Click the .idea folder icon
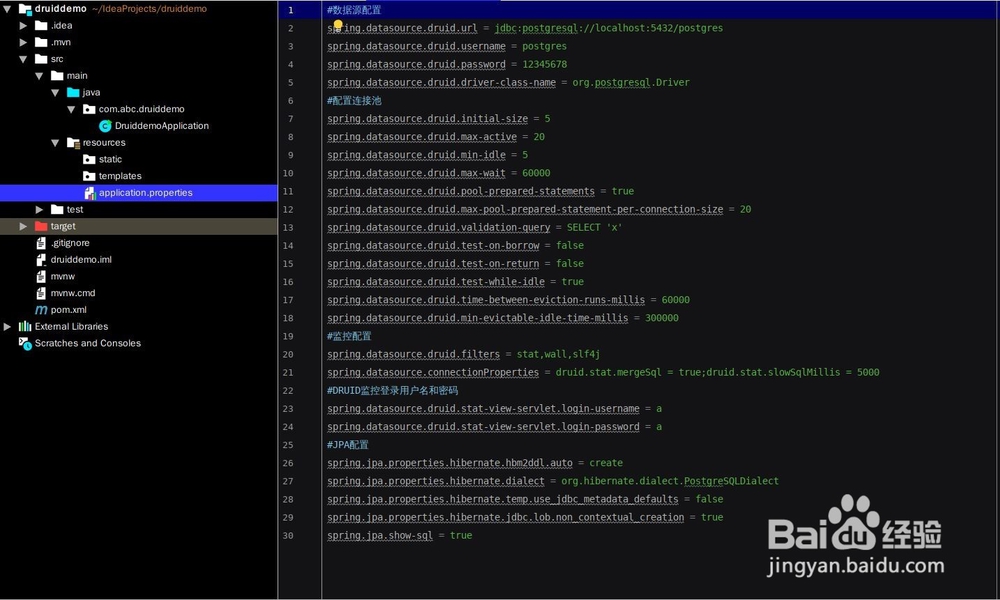 pos(41,26)
